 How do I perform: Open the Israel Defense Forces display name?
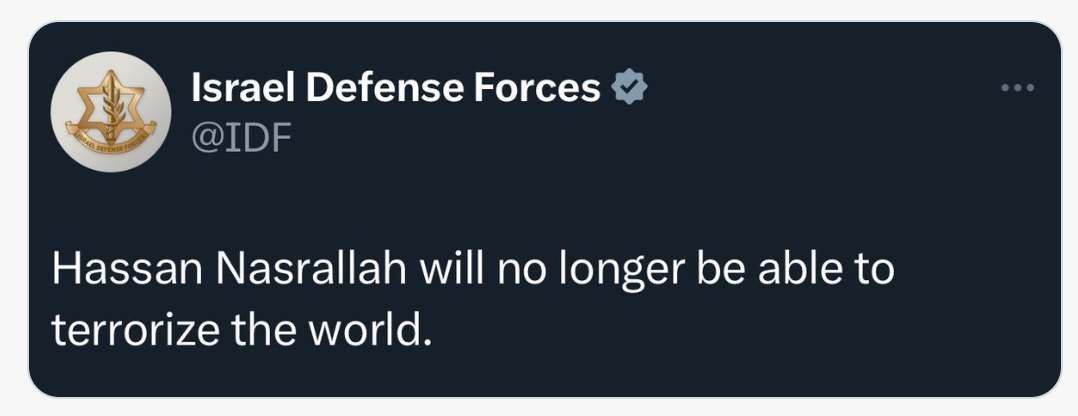[x=395, y=88]
